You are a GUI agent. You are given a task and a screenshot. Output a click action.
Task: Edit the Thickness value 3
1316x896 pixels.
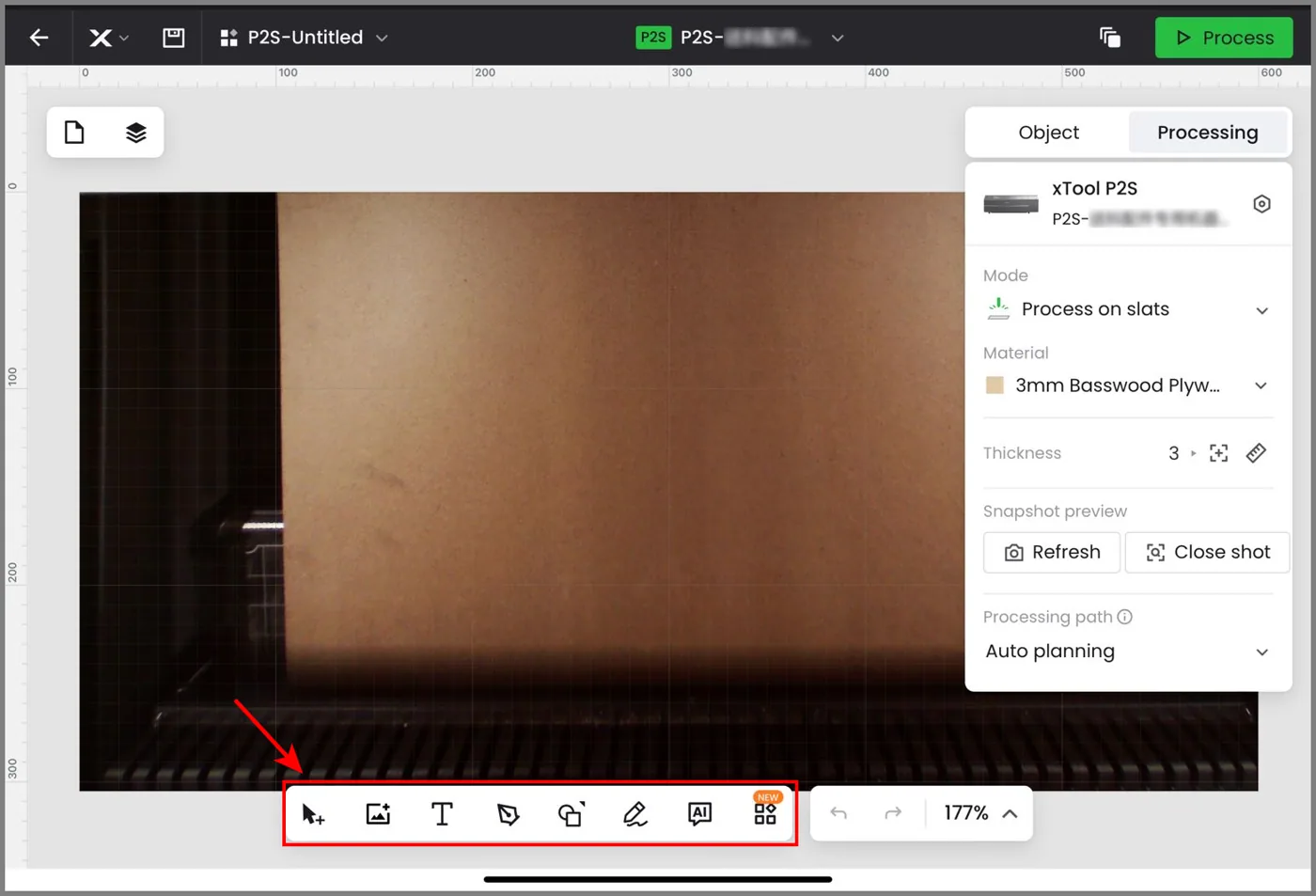1173,453
